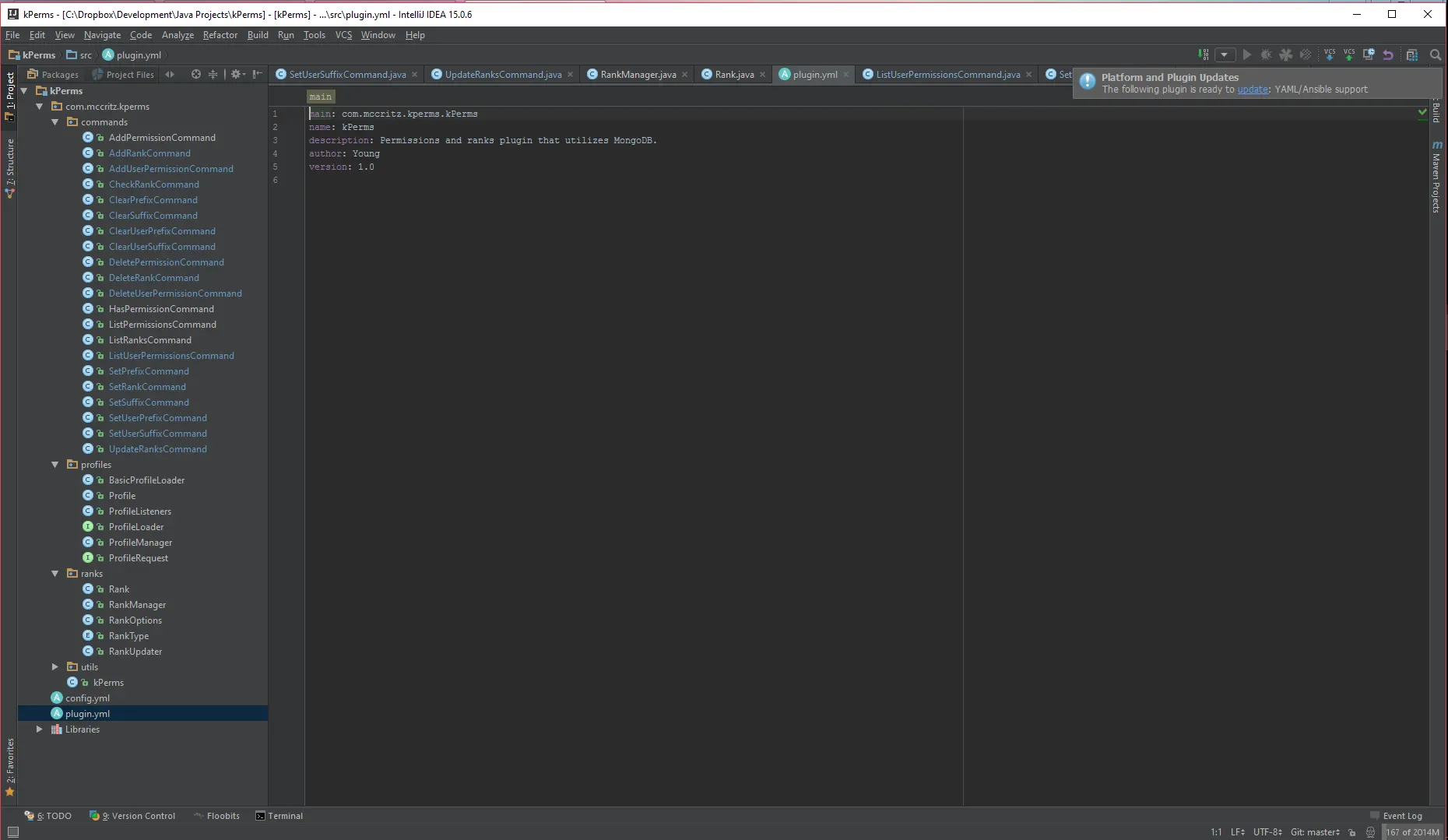Click the Show History clock icon
This screenshot has height=840, width=1448.
click(x=1369, y=54)
